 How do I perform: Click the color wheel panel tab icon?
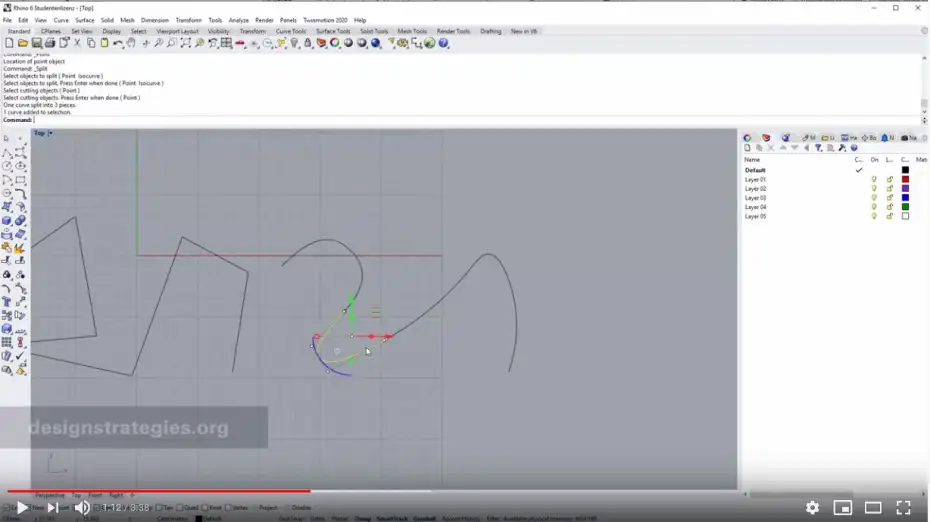coord(747,138)
